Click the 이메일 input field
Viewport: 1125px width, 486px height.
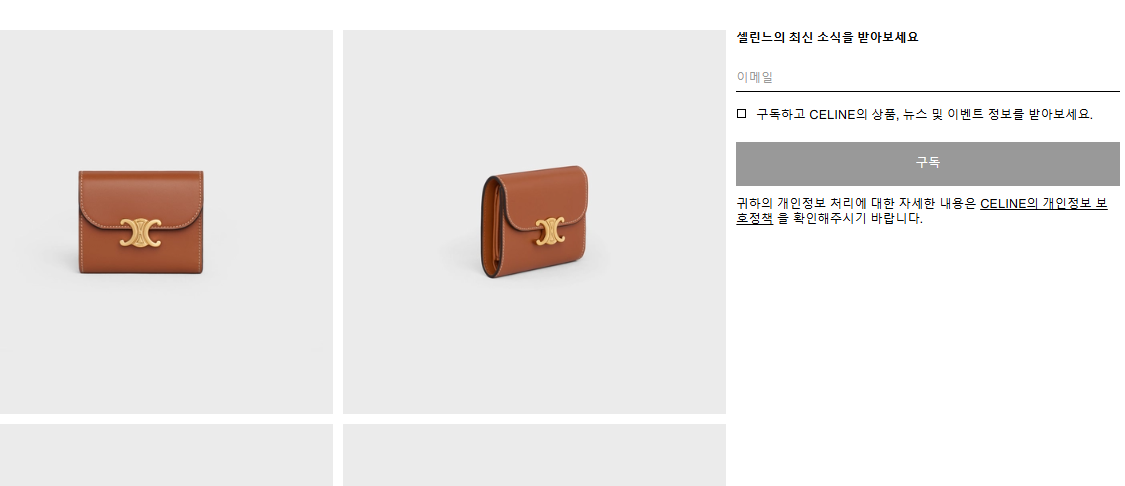(927, 77)
